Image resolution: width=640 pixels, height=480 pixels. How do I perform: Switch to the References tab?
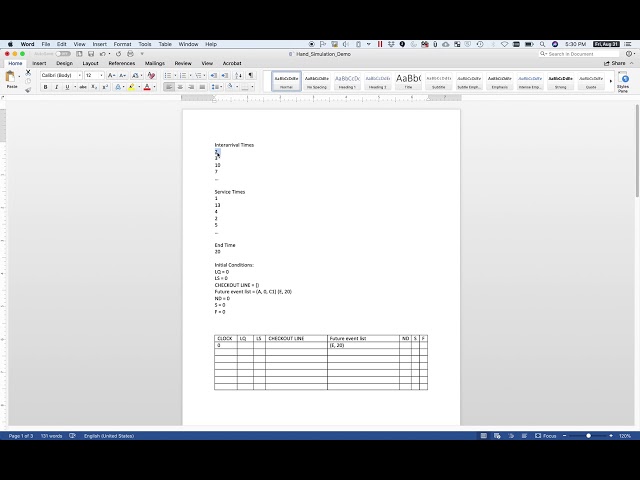tap(122, 63)
